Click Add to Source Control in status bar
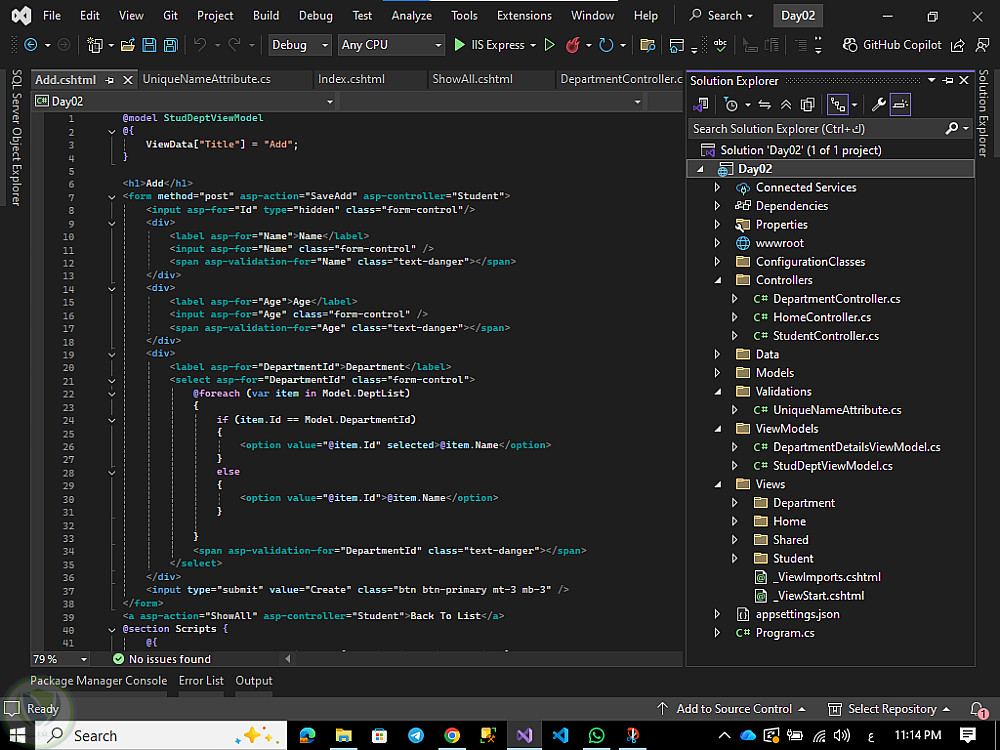Image resolution: width=1000 pixels, height=750 pixels. (x=733, y=709)
